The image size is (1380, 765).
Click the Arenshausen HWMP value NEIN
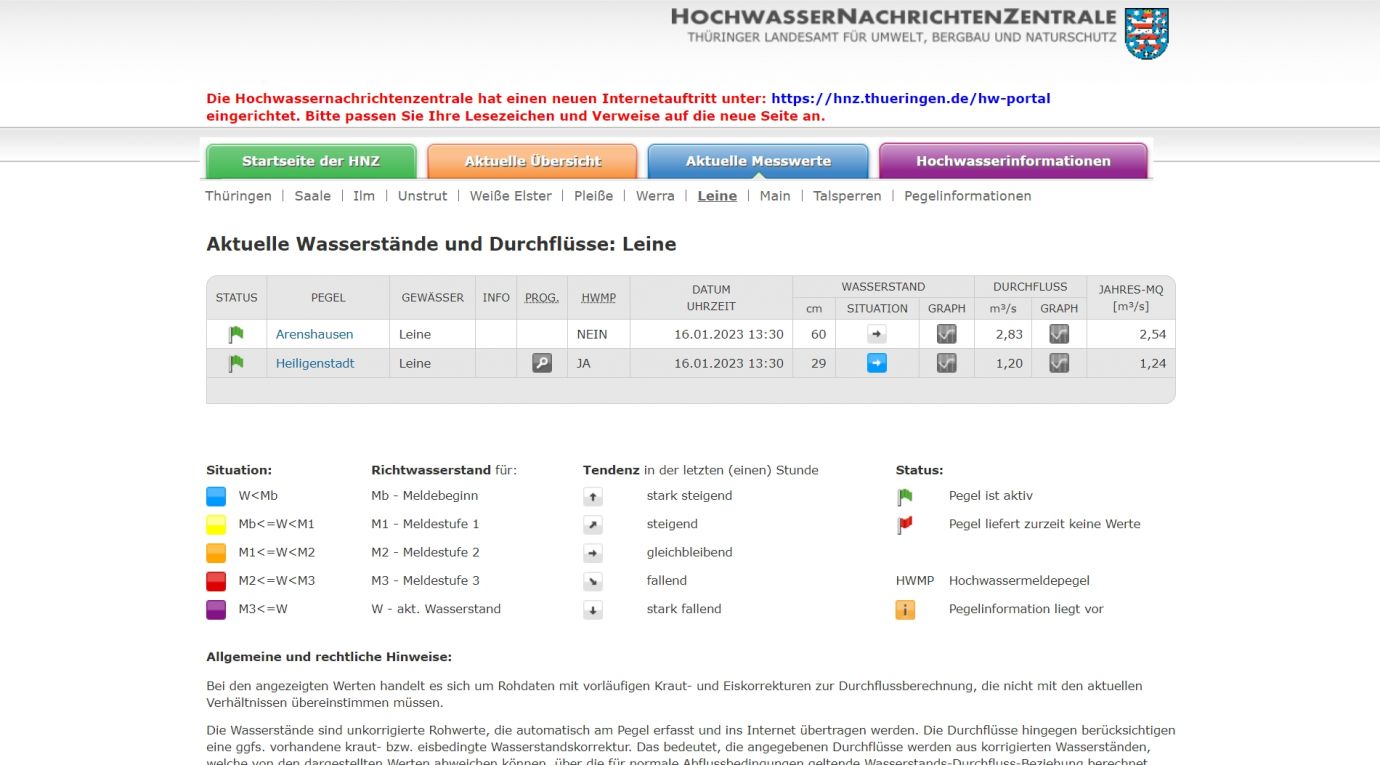[592, 334]
